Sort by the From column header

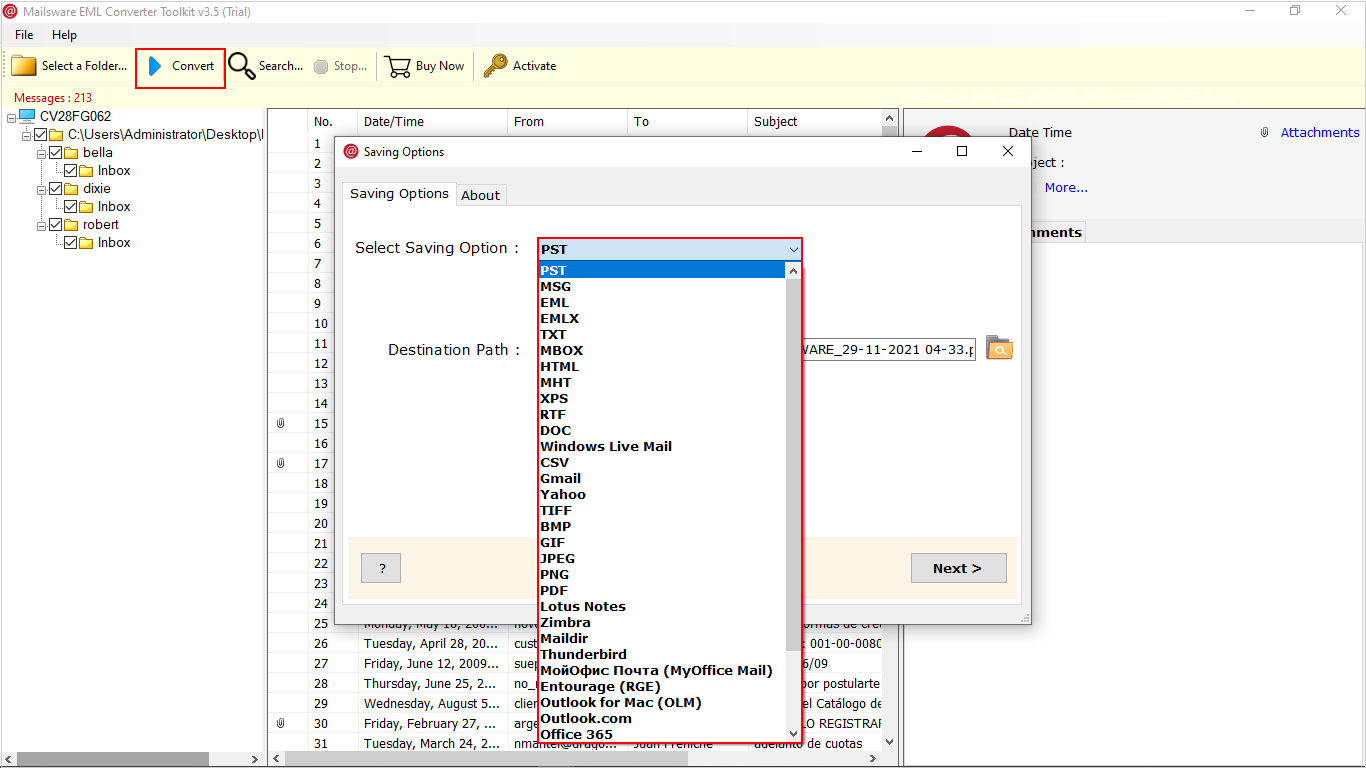[567, 121]
